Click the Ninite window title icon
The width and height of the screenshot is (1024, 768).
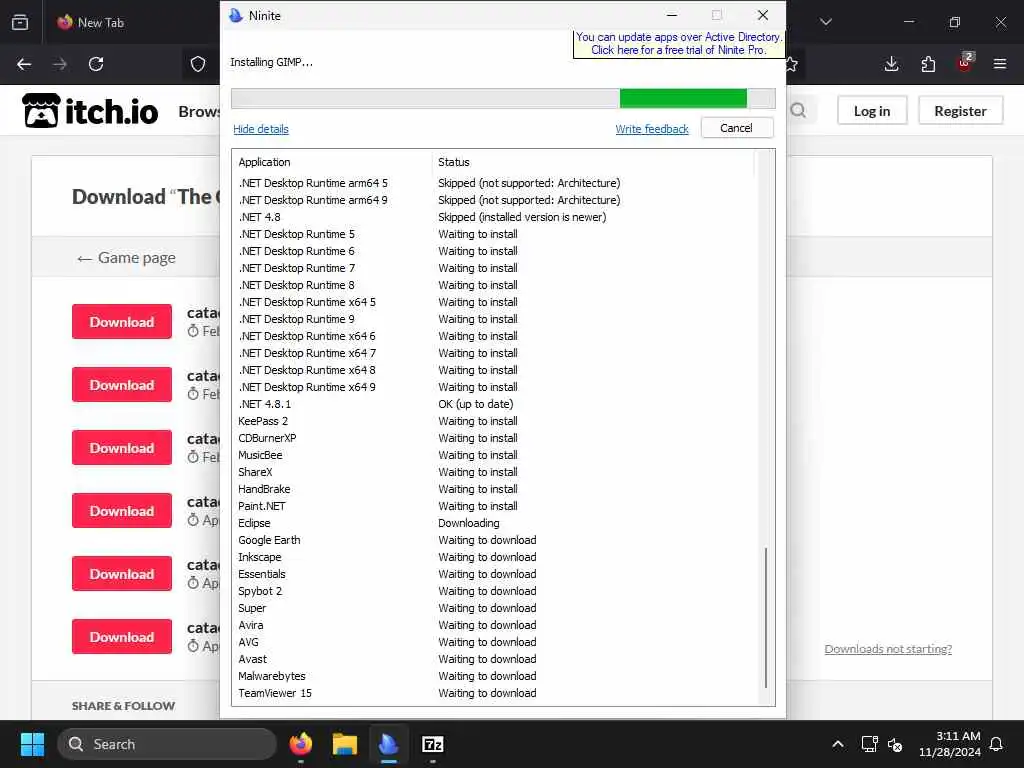pos(236,15)
